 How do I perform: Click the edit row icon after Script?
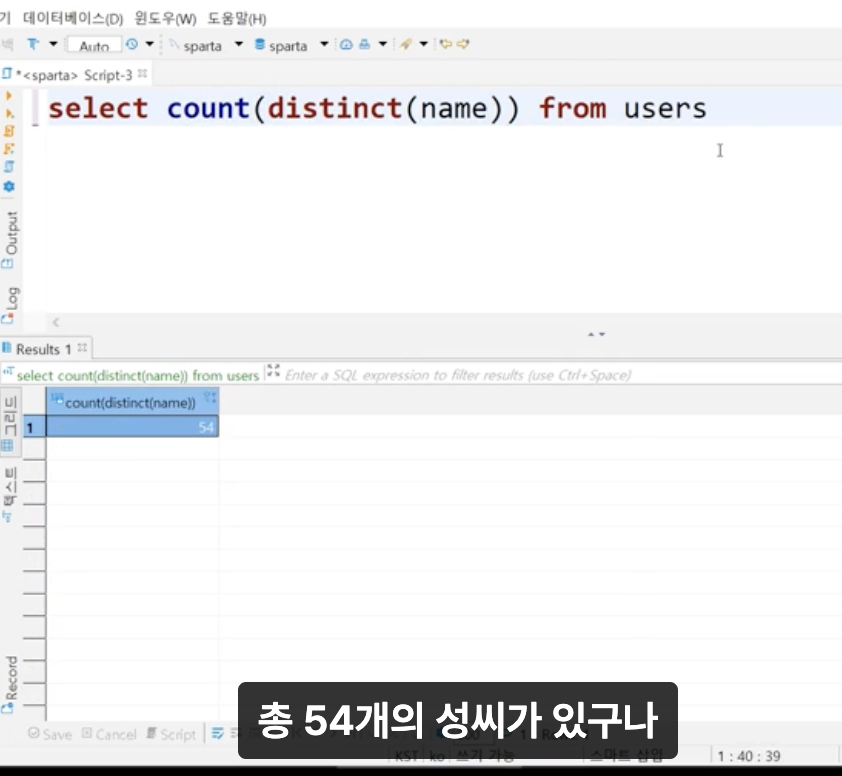(217, 734)
